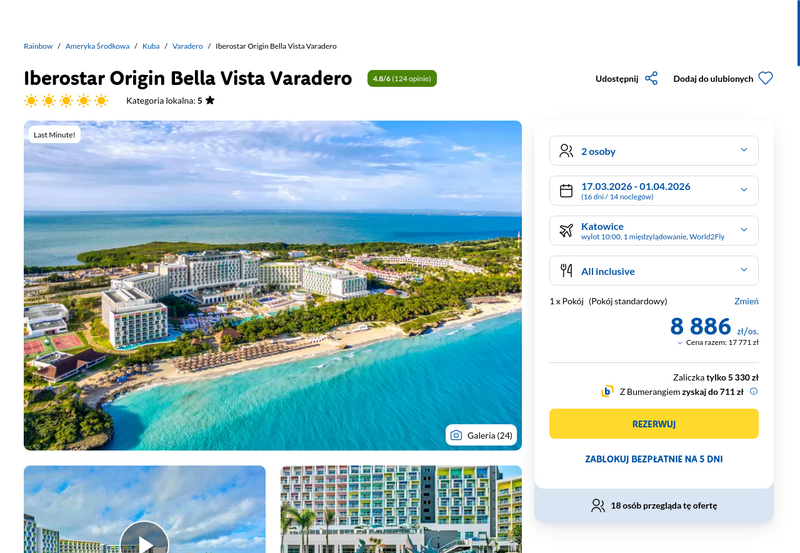
Task: Click the people icon beside 2 osoby
Action: tap(566, 151)
